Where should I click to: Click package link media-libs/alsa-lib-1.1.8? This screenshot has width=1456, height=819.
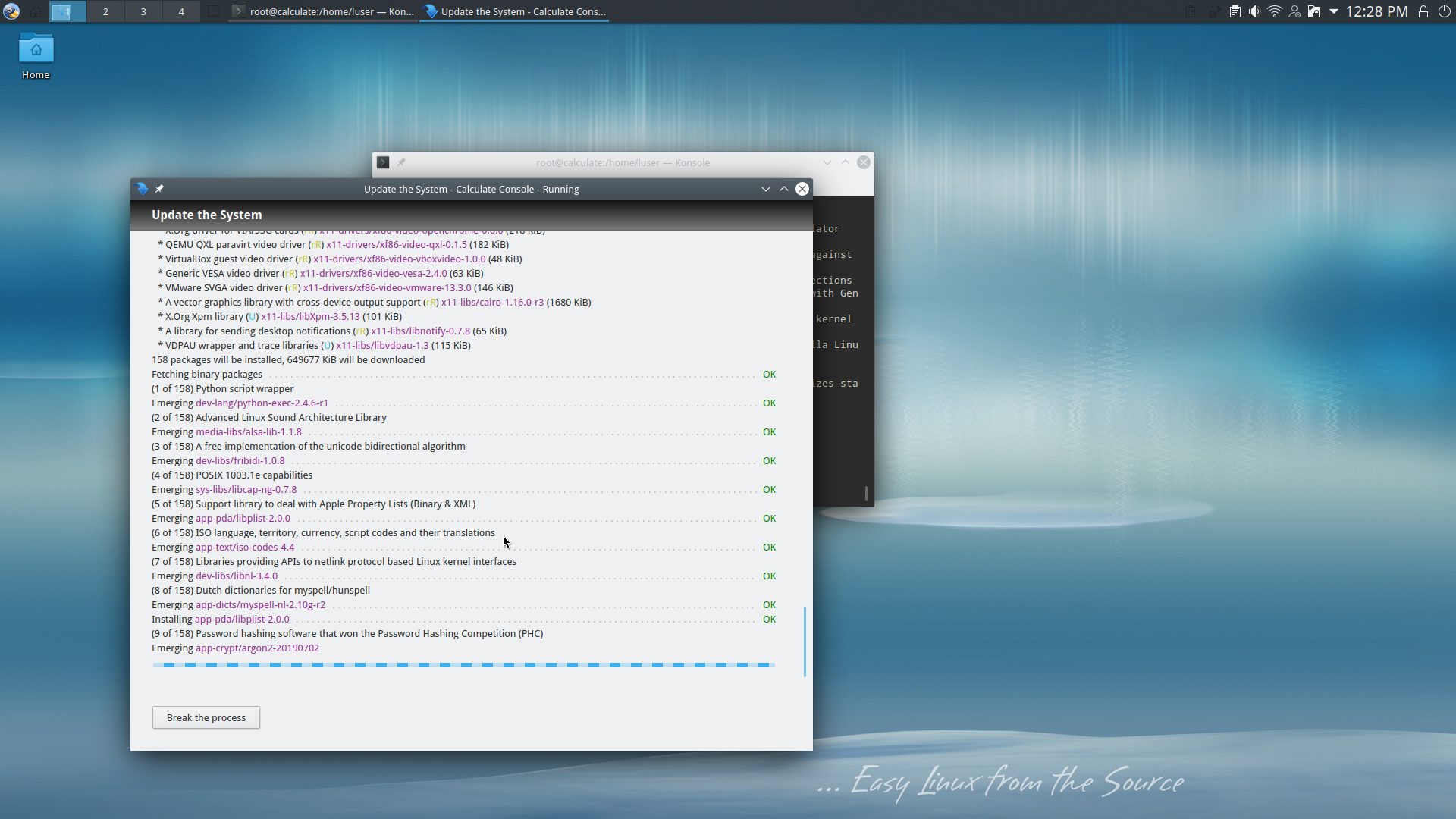coord(249,431)
